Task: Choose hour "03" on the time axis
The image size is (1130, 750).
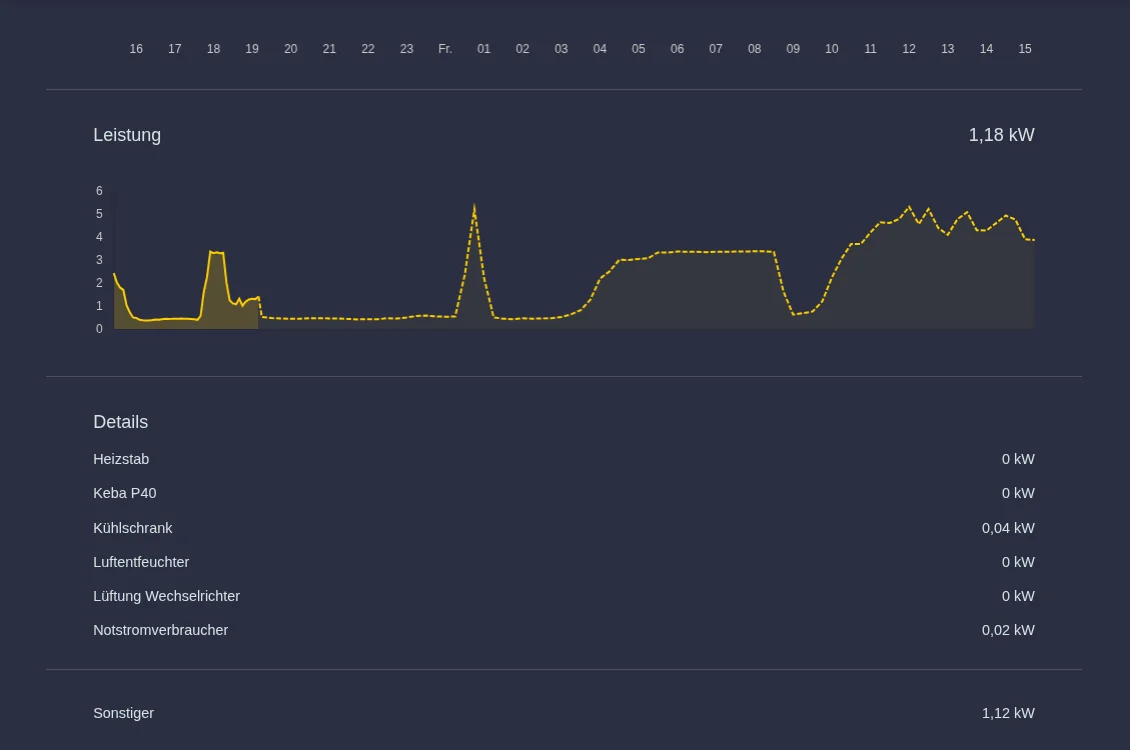Action: (x=561, y=48)
